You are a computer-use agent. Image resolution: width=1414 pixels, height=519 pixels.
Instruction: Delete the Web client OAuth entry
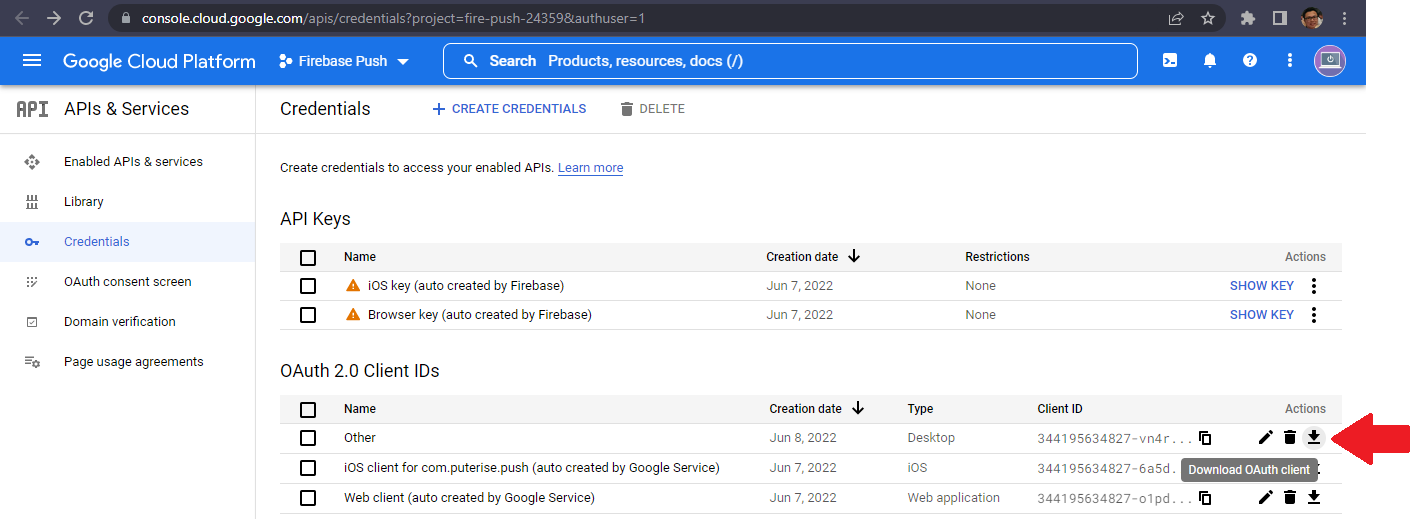click(1290, 497)
